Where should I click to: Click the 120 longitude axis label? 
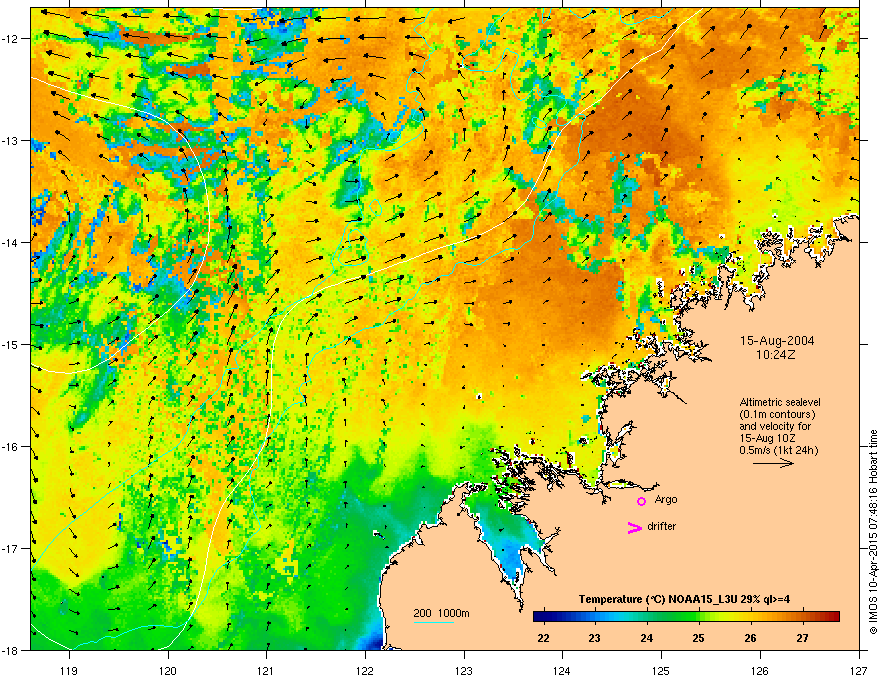tap(168, 670)
